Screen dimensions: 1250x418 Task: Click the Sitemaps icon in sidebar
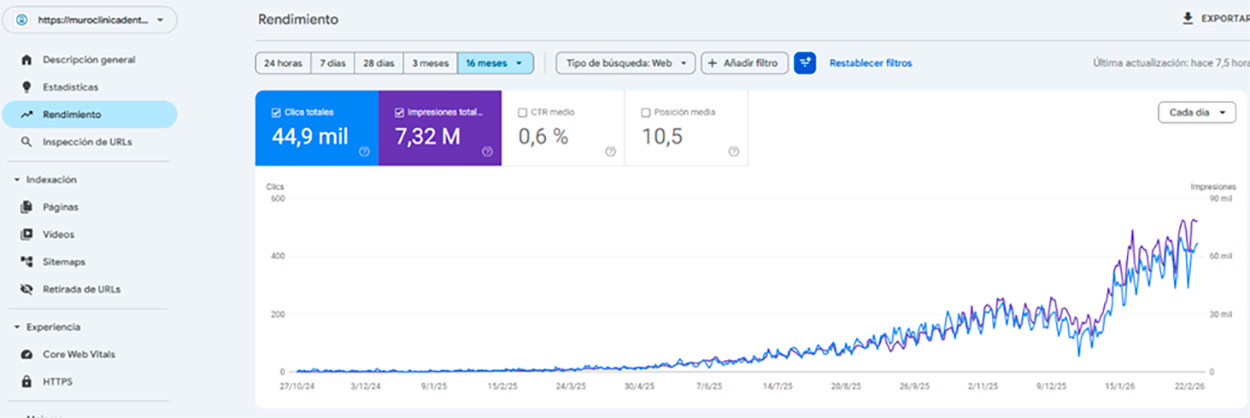click(x=27, y=262)
